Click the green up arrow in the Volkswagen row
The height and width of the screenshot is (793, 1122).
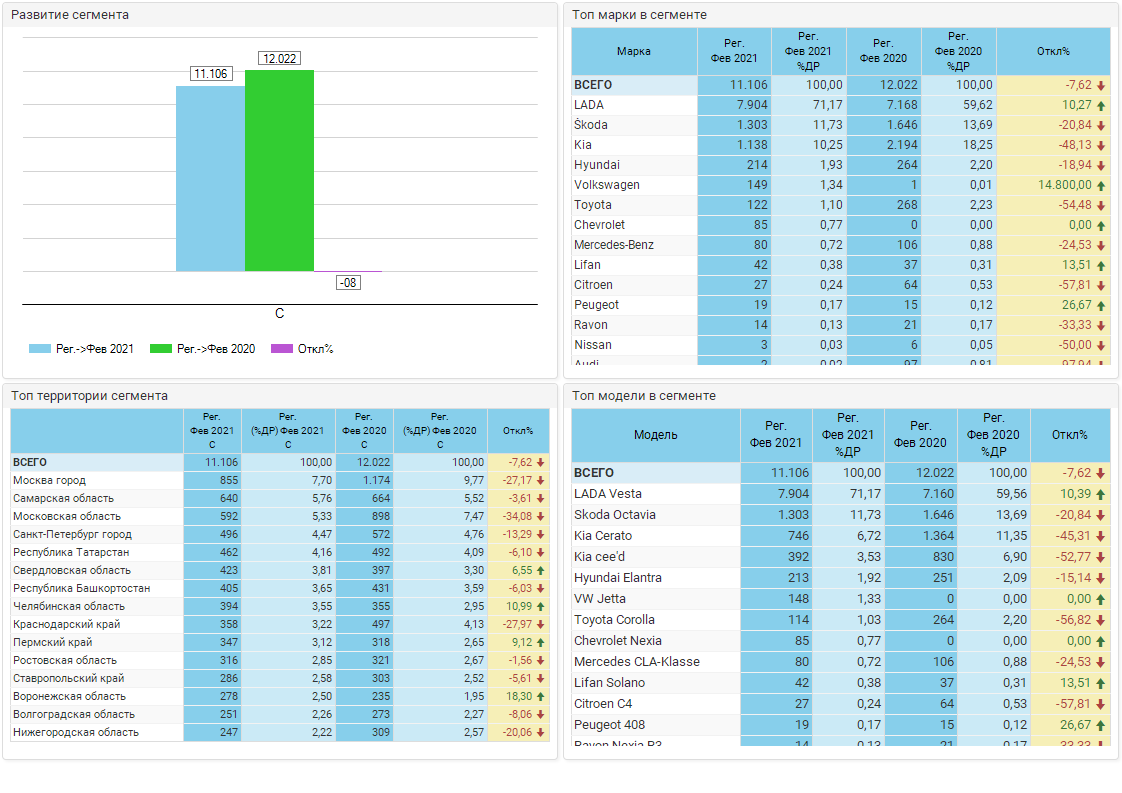point(1101,185)
